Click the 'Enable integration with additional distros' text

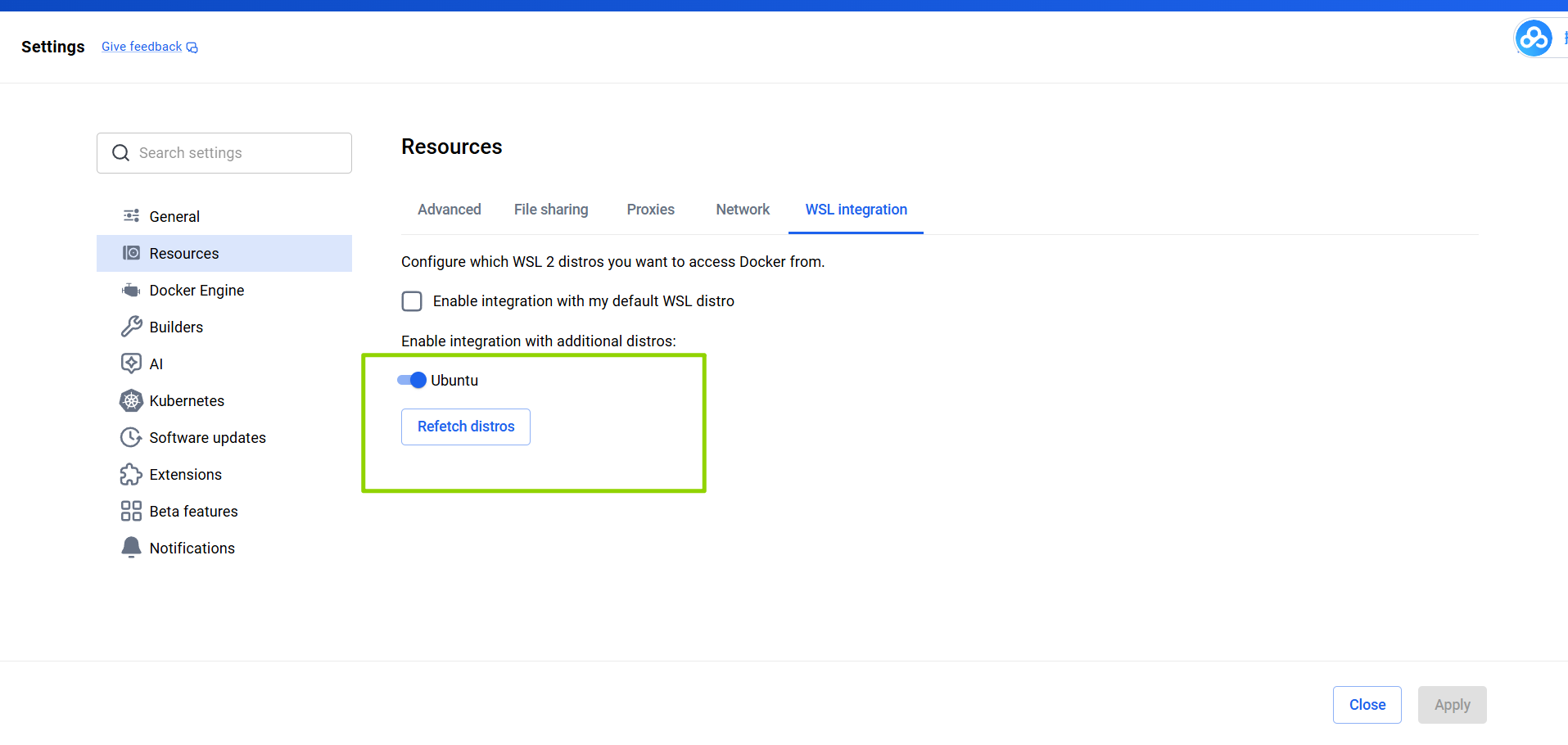(539, 341)
